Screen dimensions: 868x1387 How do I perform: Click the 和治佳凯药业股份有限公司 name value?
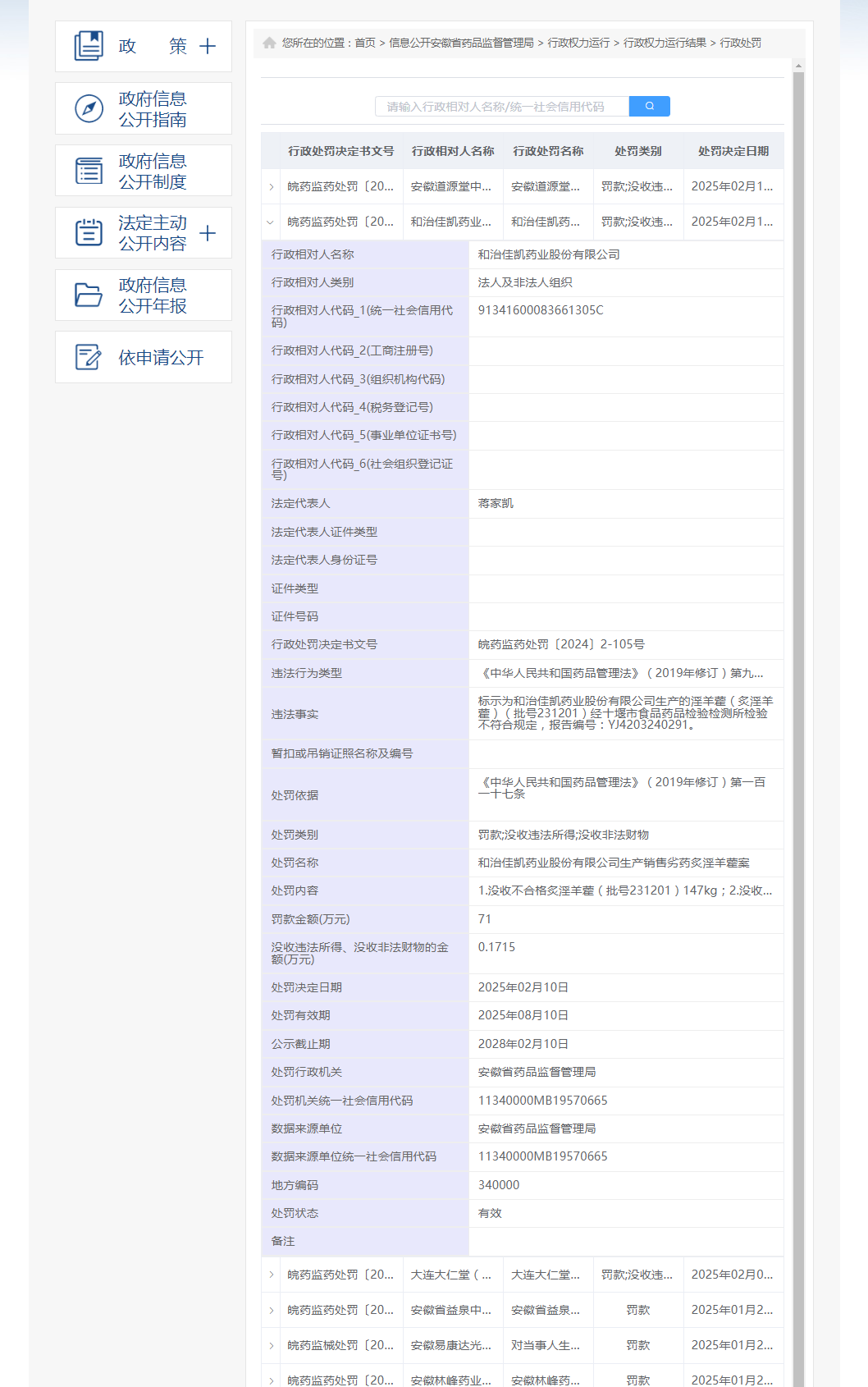point(549,254)
